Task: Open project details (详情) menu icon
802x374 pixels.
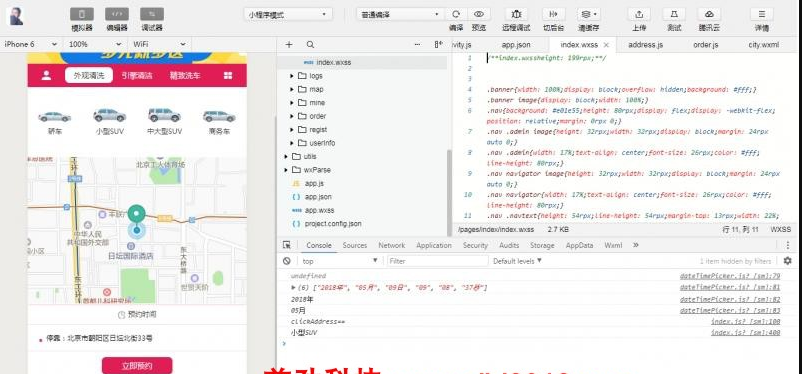Action: pyautogui.click(x=762, y=14)
